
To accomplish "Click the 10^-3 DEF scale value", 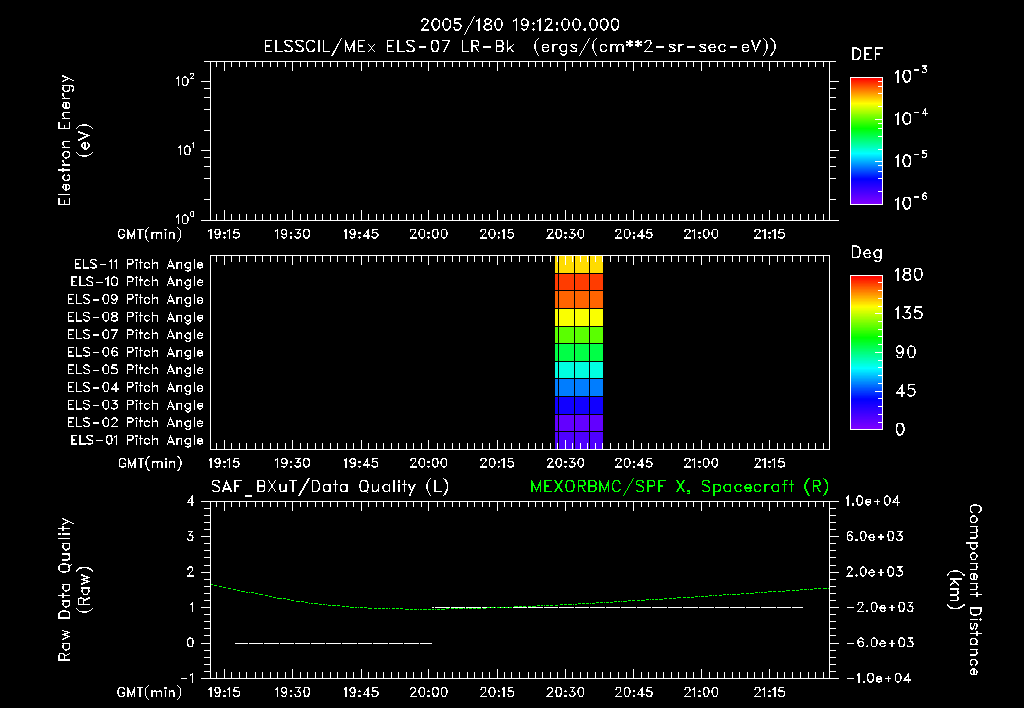I will tap(910, 75).
